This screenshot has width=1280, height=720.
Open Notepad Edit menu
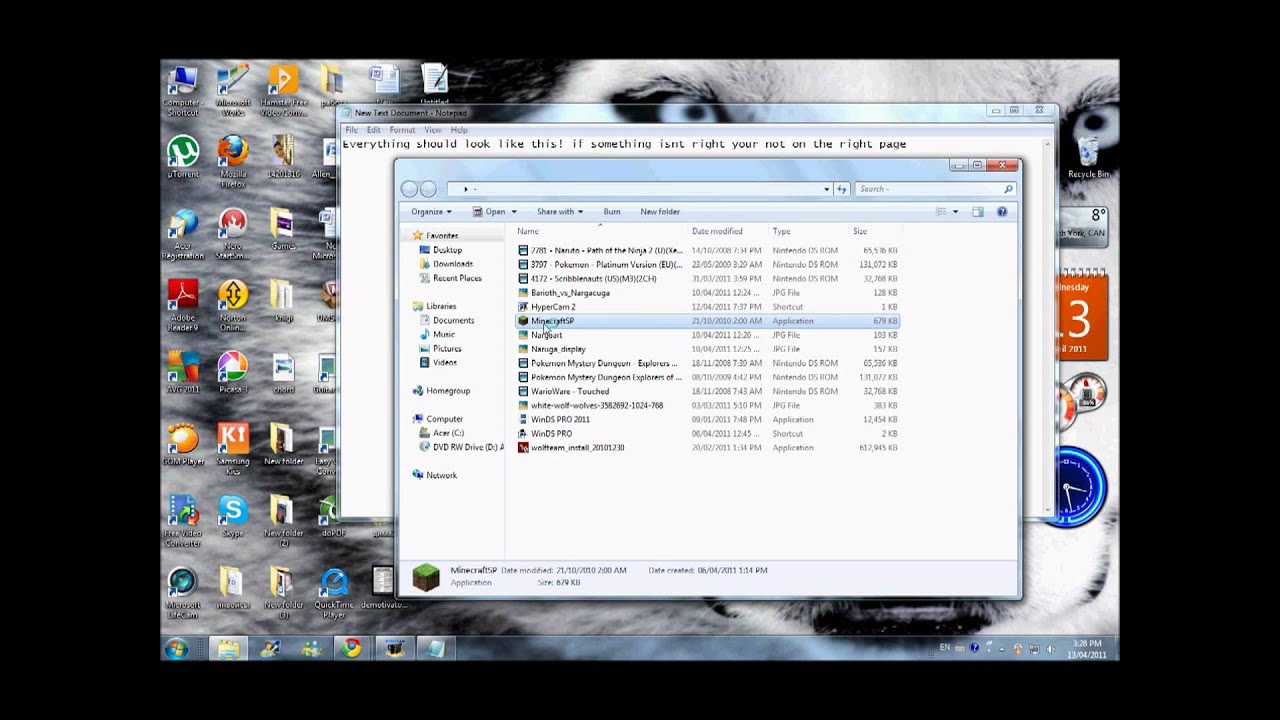(373, 130)
